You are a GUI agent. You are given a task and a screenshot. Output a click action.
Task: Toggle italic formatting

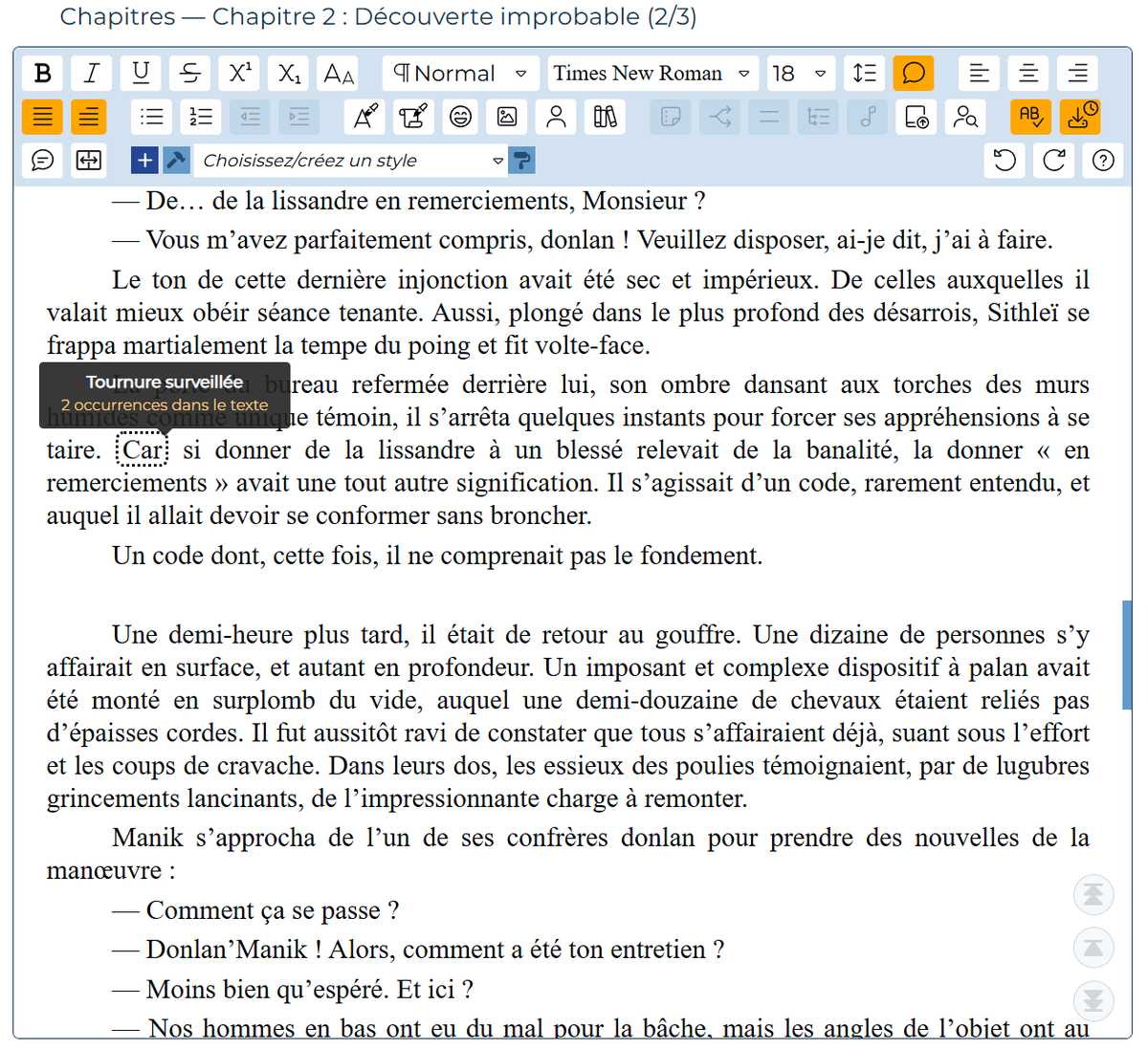tap(92, 74)
